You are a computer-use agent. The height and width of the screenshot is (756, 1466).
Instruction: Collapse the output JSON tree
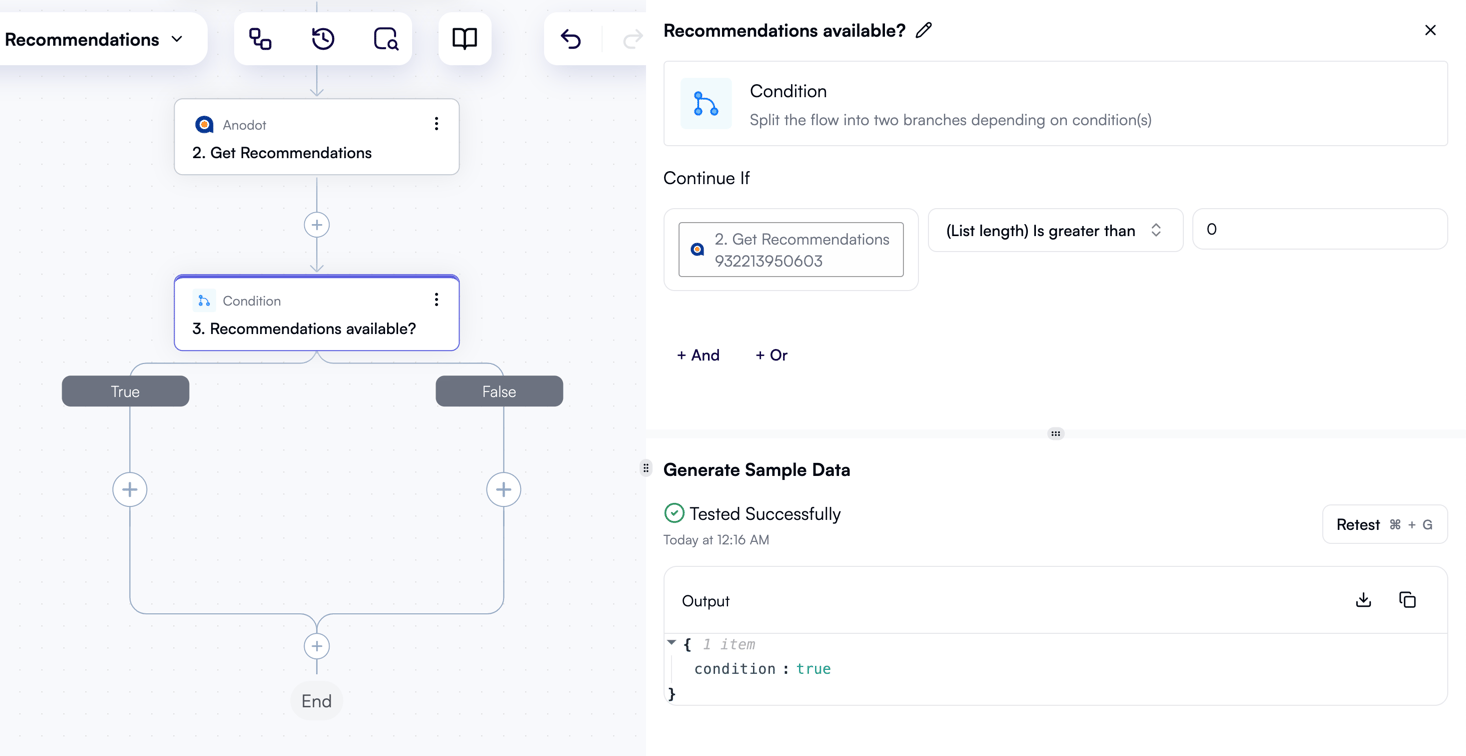pyautogui.click(x=672, y=643)
